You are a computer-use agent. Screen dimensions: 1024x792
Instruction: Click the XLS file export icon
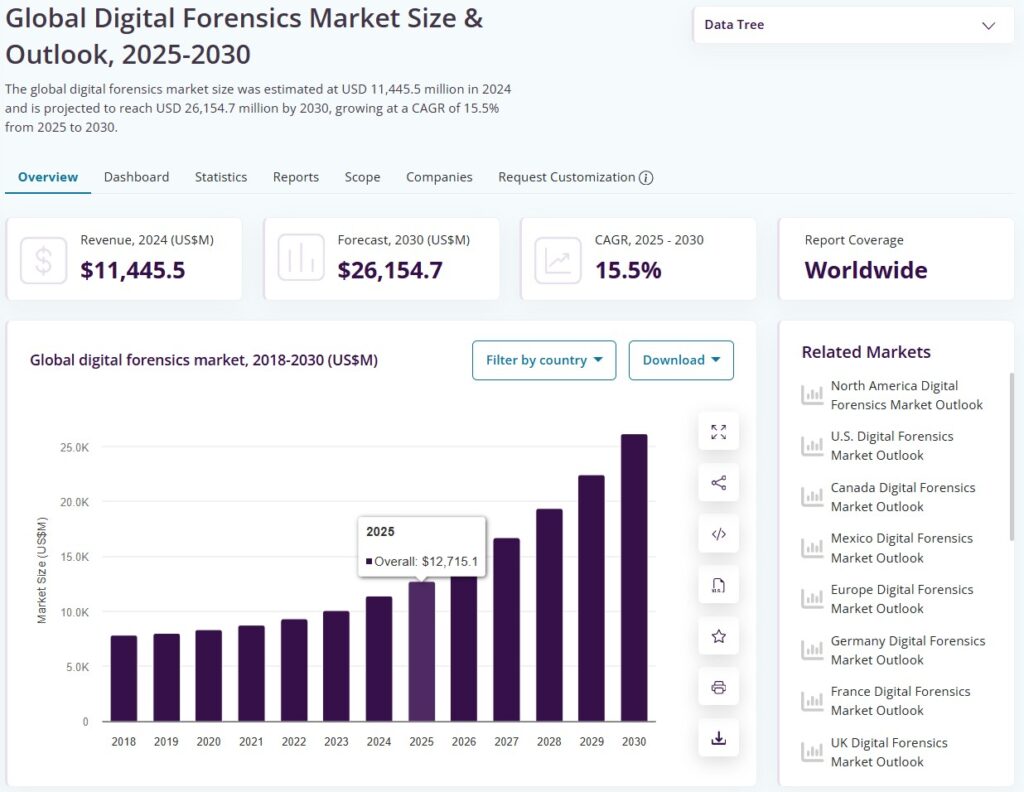tap(718, 585)
